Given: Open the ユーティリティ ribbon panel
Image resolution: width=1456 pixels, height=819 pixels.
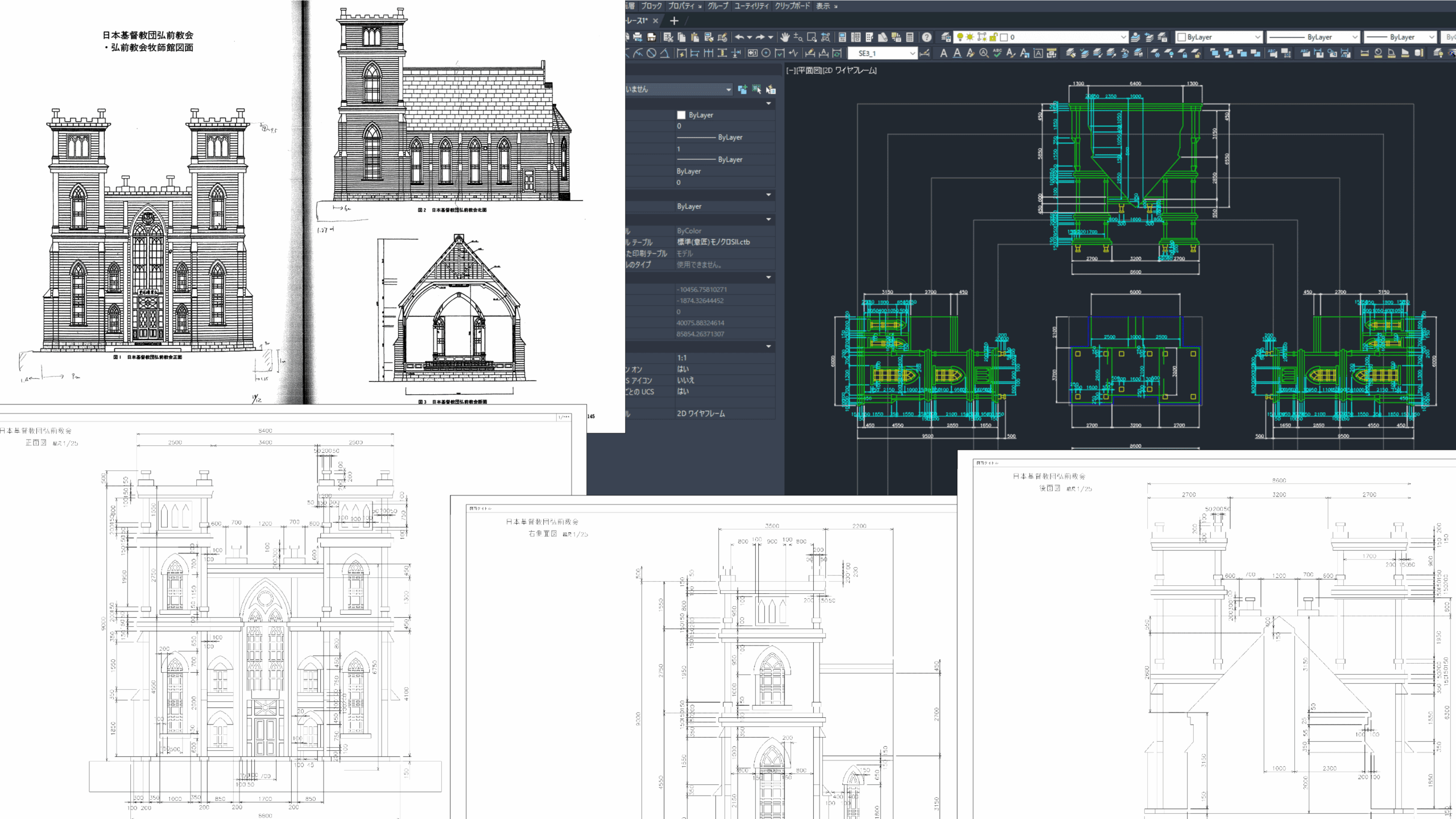Looking at the screenshot, I should coord(751,6).
